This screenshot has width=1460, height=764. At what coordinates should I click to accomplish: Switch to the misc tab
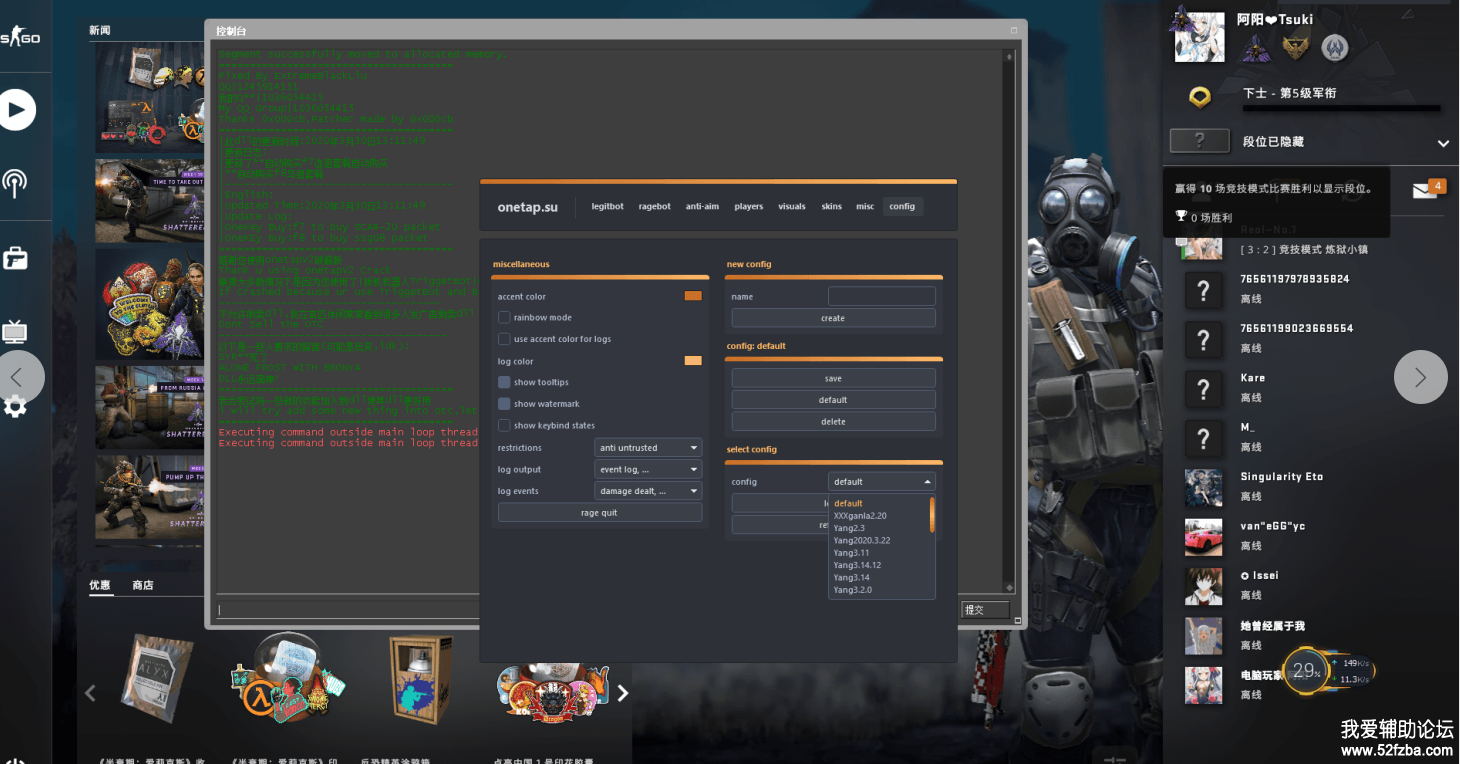click(x=865, y=207)
